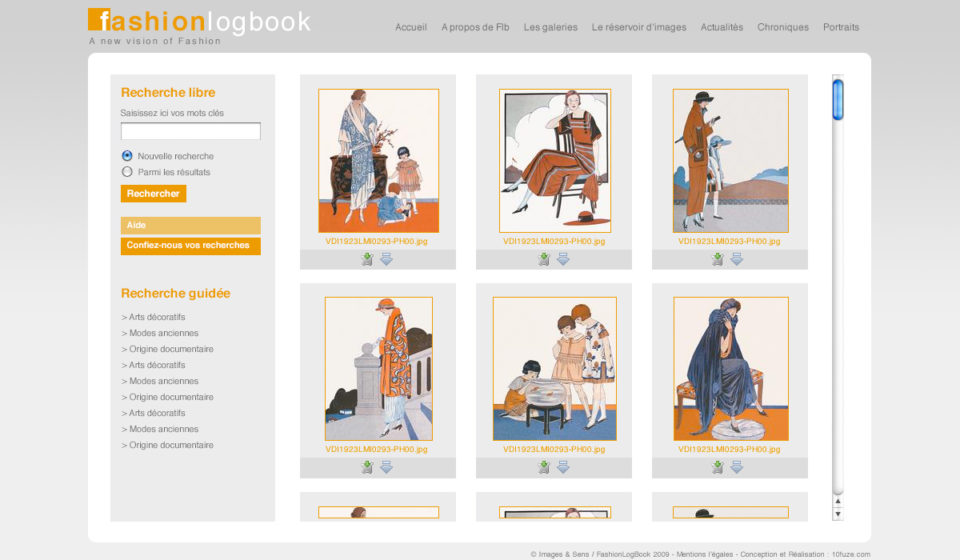Open the woman with children at cabinet thumbnail
The height and width of the screenshot is (560, 960).
pyautogui.click(x=378, y=160)
